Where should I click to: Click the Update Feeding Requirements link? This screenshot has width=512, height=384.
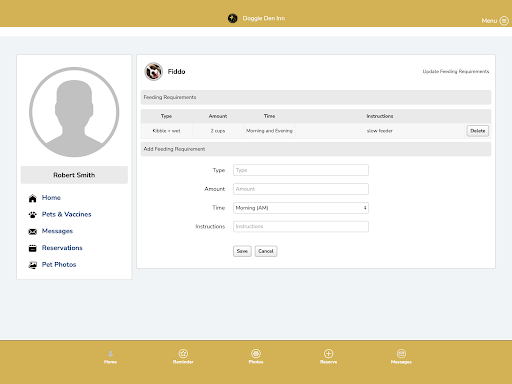click(x=456, y=71)
